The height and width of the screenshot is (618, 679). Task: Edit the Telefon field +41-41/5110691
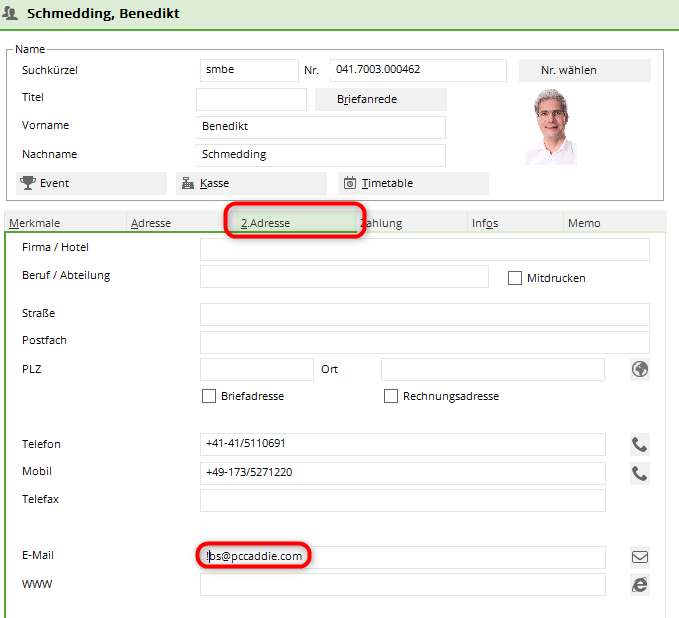(x=403, y=444)
